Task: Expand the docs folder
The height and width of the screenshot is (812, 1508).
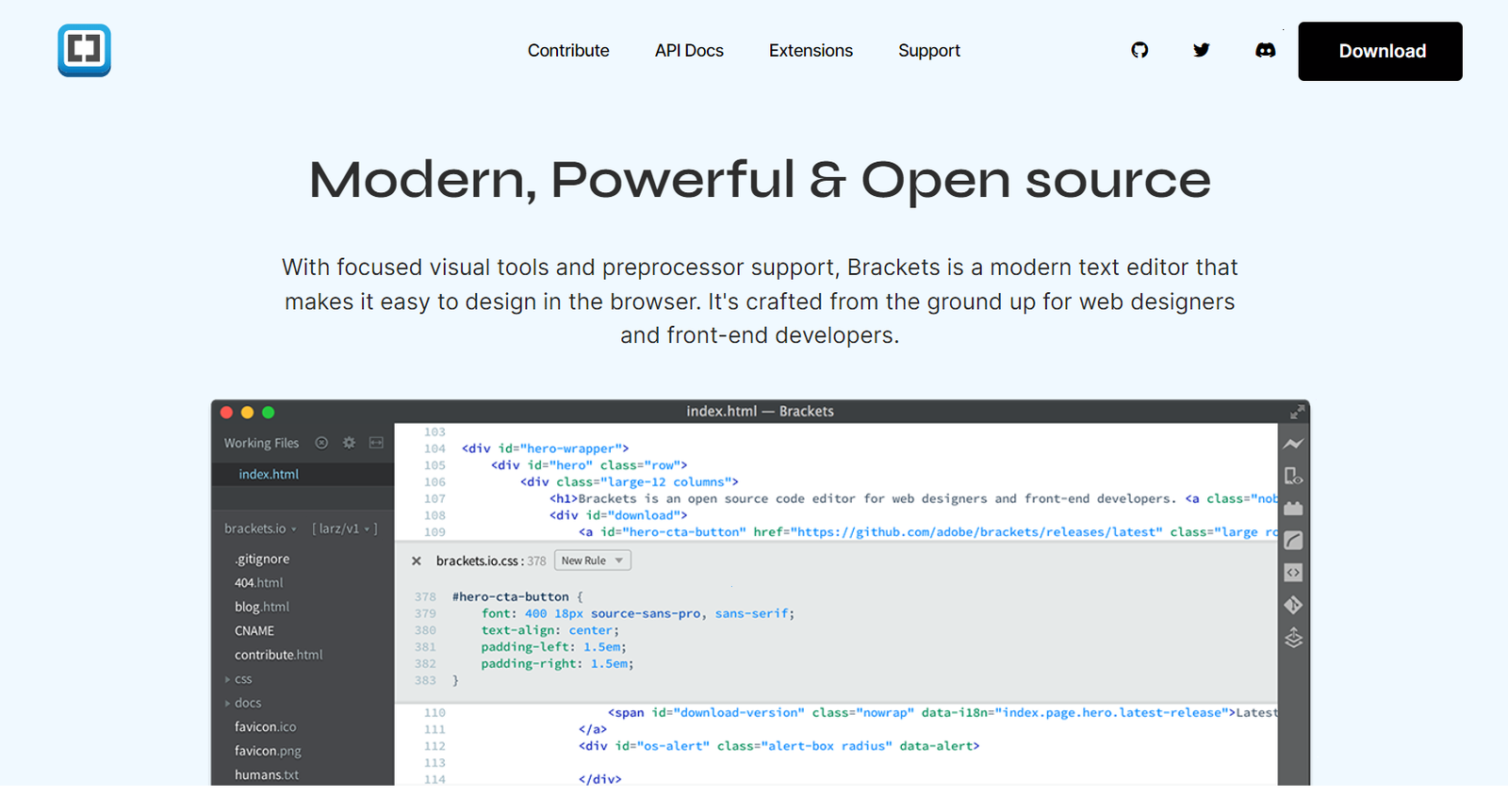Action: 243,703
